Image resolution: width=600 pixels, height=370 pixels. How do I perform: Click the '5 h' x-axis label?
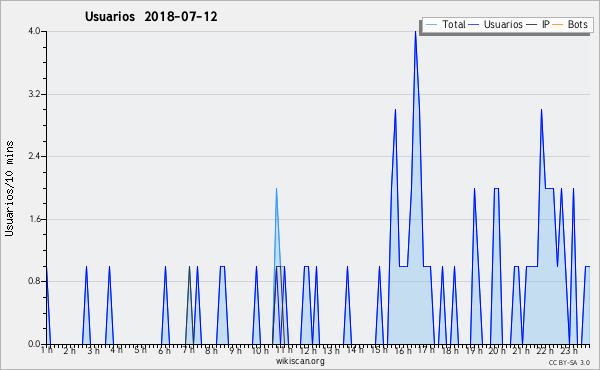click(140, 350)
